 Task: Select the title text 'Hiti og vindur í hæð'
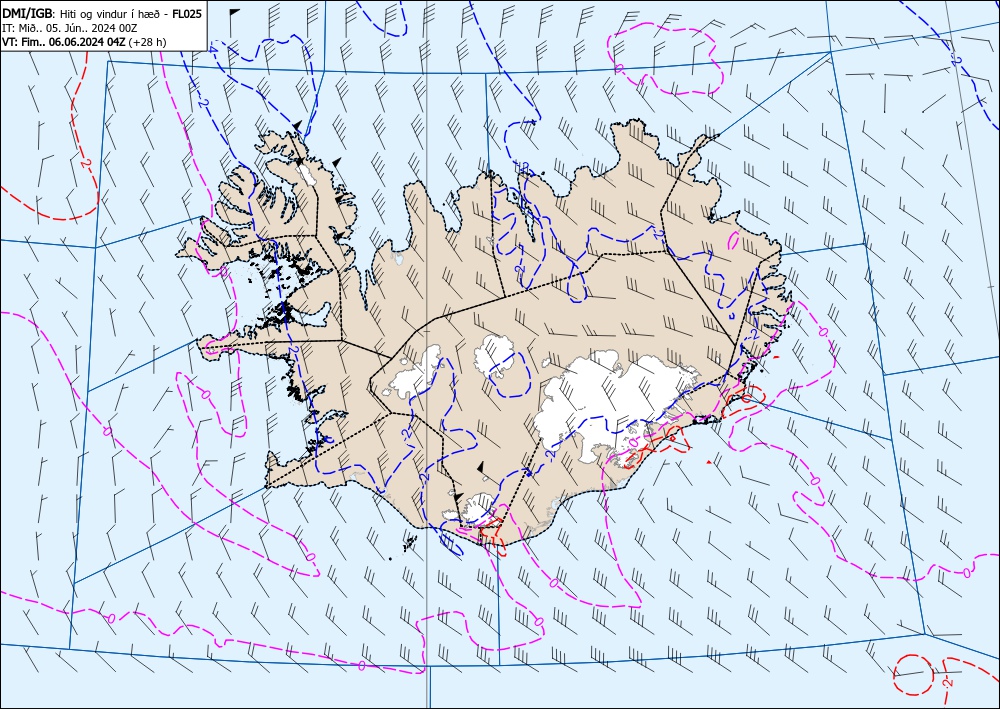[x=112, y=13]
